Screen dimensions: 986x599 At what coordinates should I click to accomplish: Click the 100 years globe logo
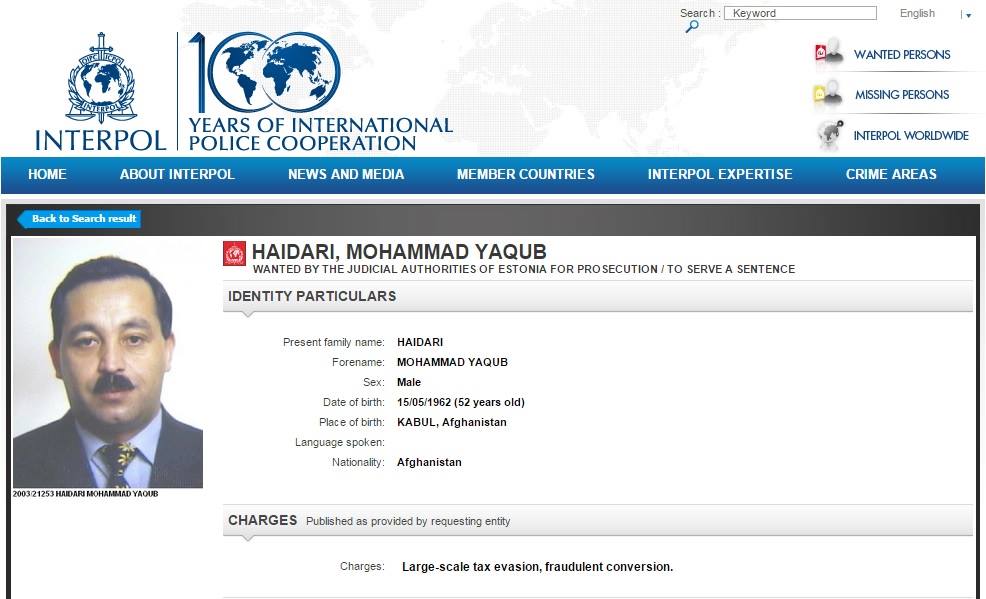coord(265,72)
